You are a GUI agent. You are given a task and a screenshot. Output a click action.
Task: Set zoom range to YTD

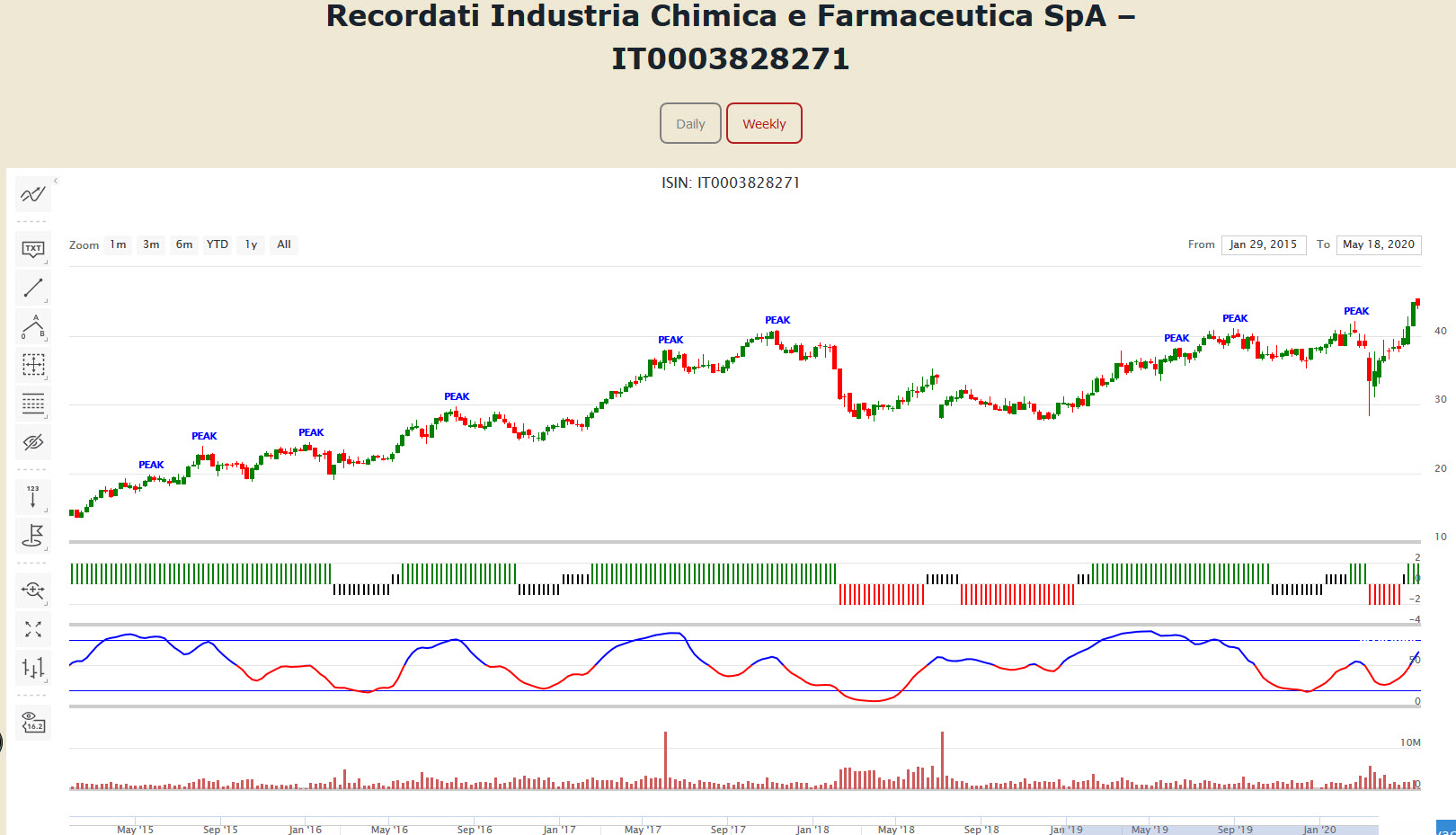click(218, 244)
